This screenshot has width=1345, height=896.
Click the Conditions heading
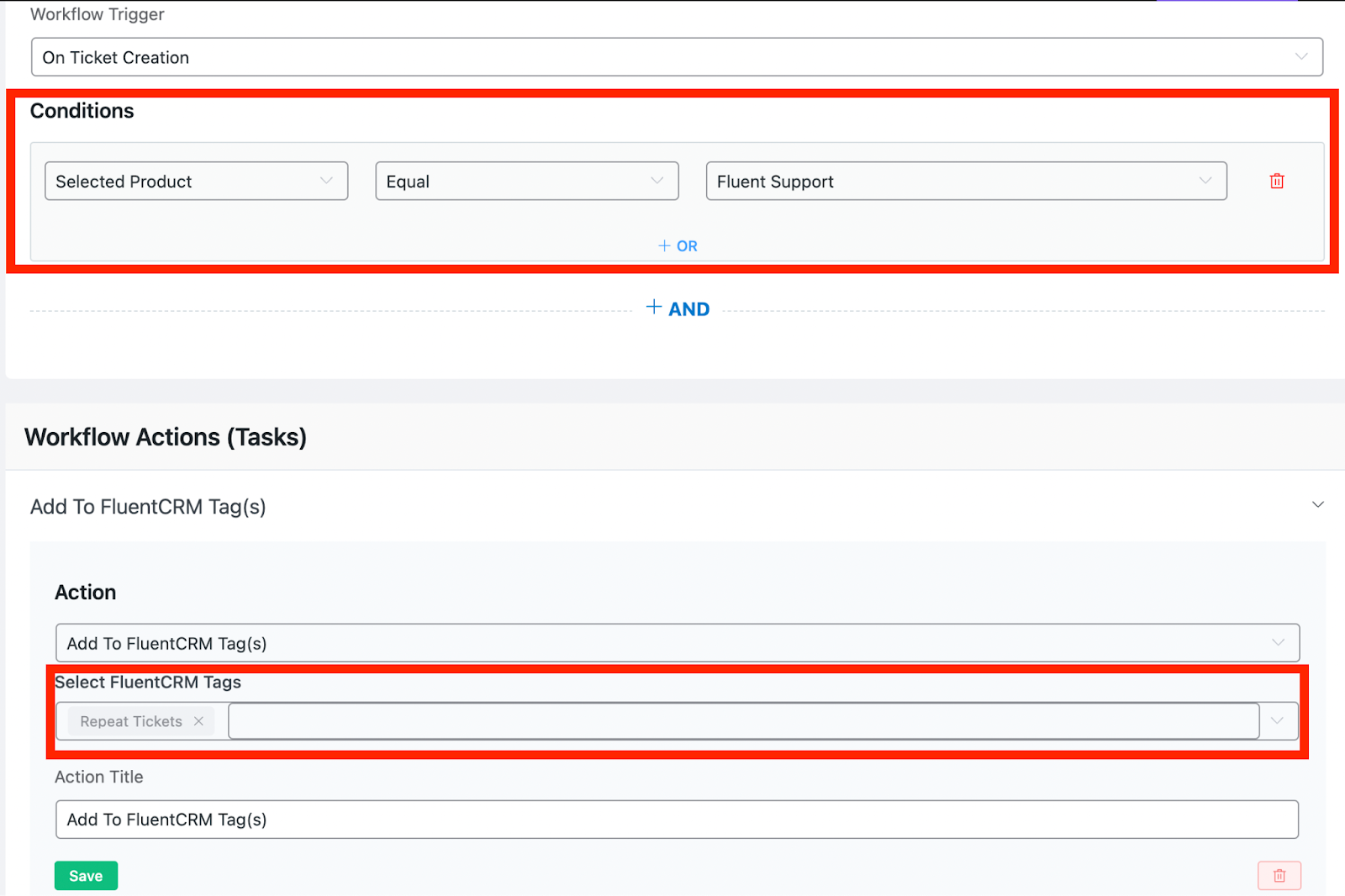coord(82,111)
